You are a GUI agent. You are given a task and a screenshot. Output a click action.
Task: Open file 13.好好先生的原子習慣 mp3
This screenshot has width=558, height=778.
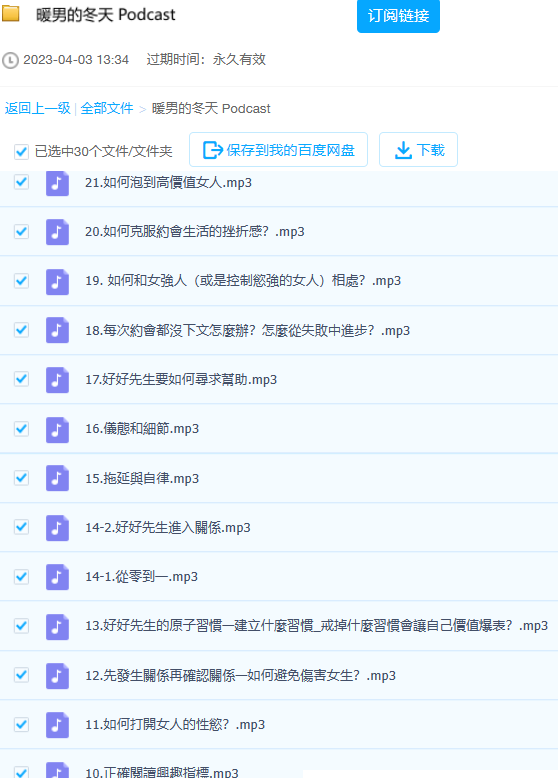(316, 626)
